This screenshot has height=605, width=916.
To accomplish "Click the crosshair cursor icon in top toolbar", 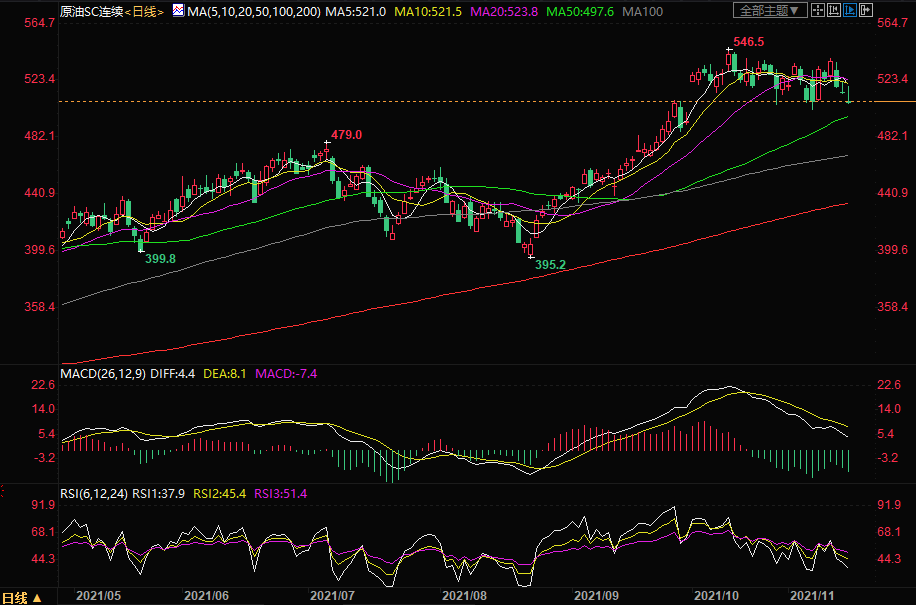I will point(818,11).
